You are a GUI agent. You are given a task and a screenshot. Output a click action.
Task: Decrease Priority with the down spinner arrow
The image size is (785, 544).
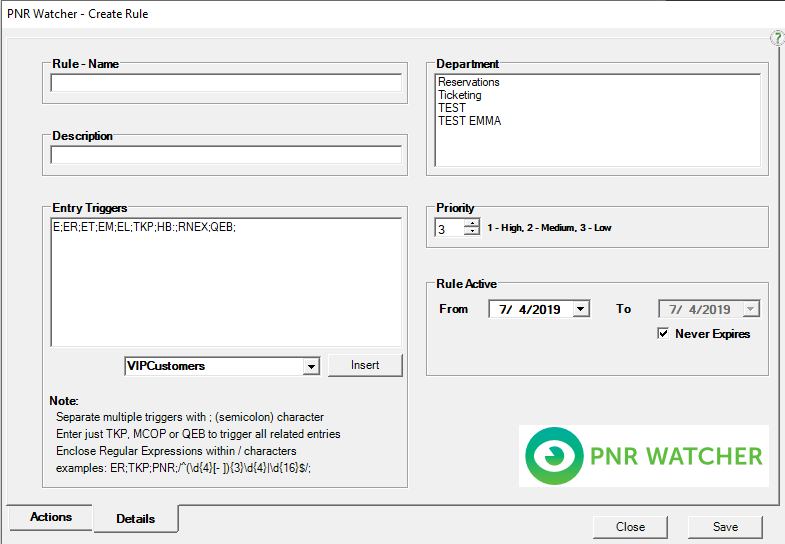coord(472,231)
